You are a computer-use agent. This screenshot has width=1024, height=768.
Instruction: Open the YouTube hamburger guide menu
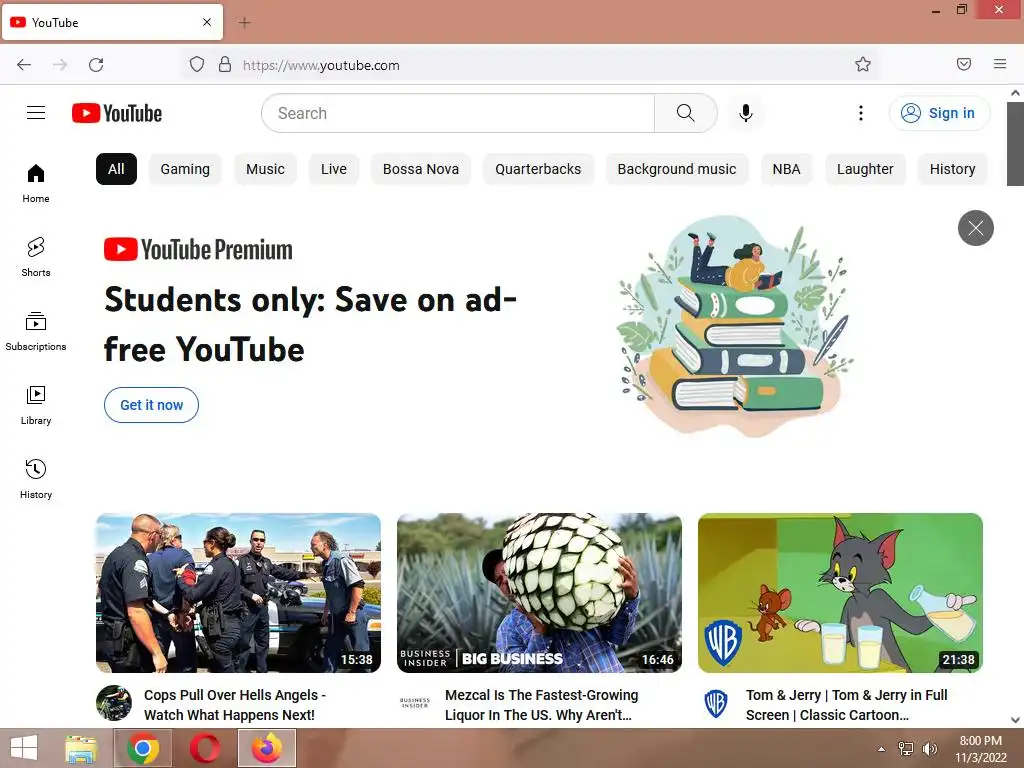click(36, 113)
